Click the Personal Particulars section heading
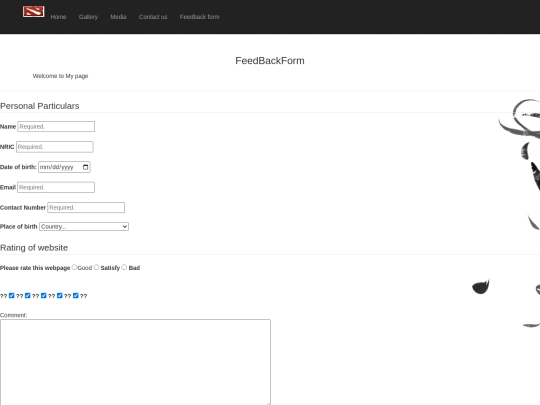The height and width of the screenshot is (405, 540). [x=40, y=106]
